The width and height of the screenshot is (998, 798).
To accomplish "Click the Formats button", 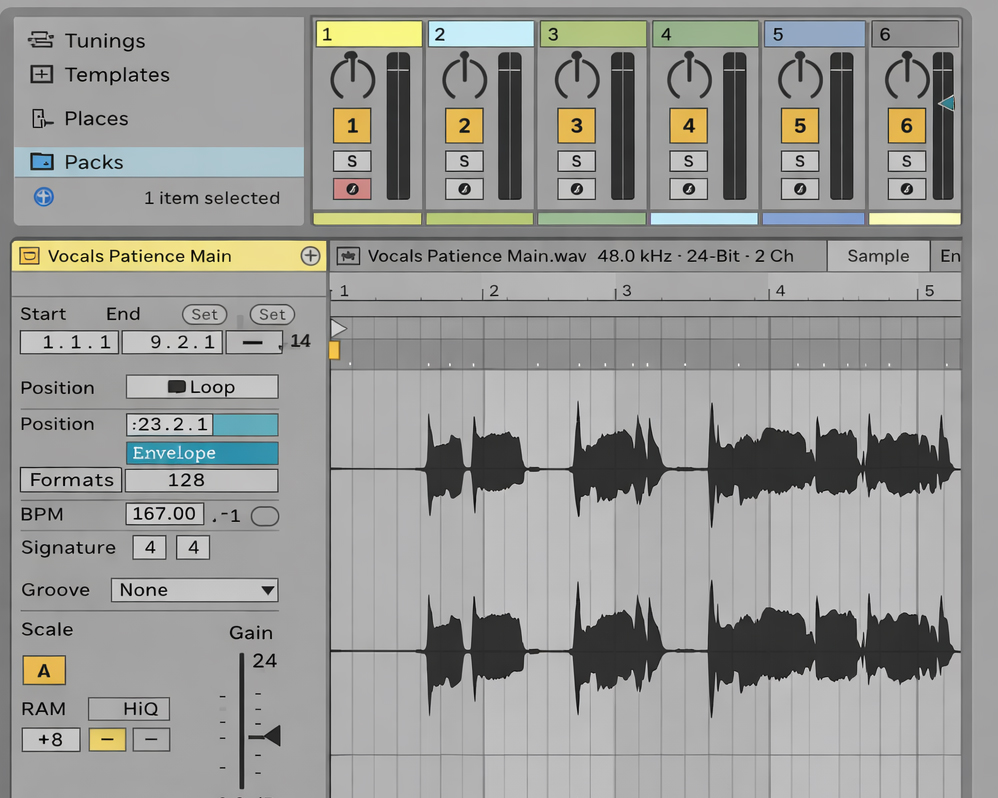I will pyautogui.click(x=71, y=480).
